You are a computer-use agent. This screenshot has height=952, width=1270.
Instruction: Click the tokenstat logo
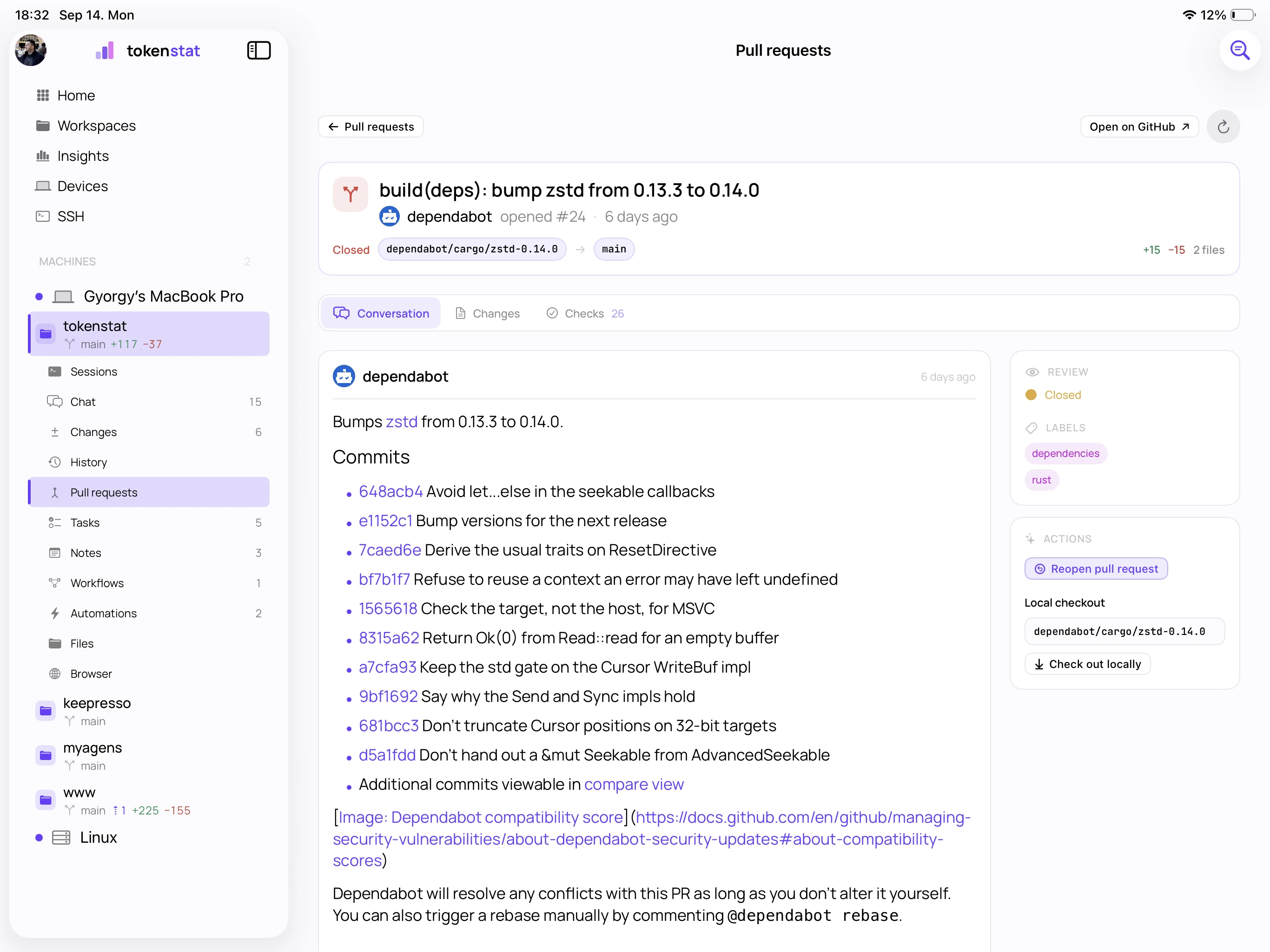click(x=147, y=51)
